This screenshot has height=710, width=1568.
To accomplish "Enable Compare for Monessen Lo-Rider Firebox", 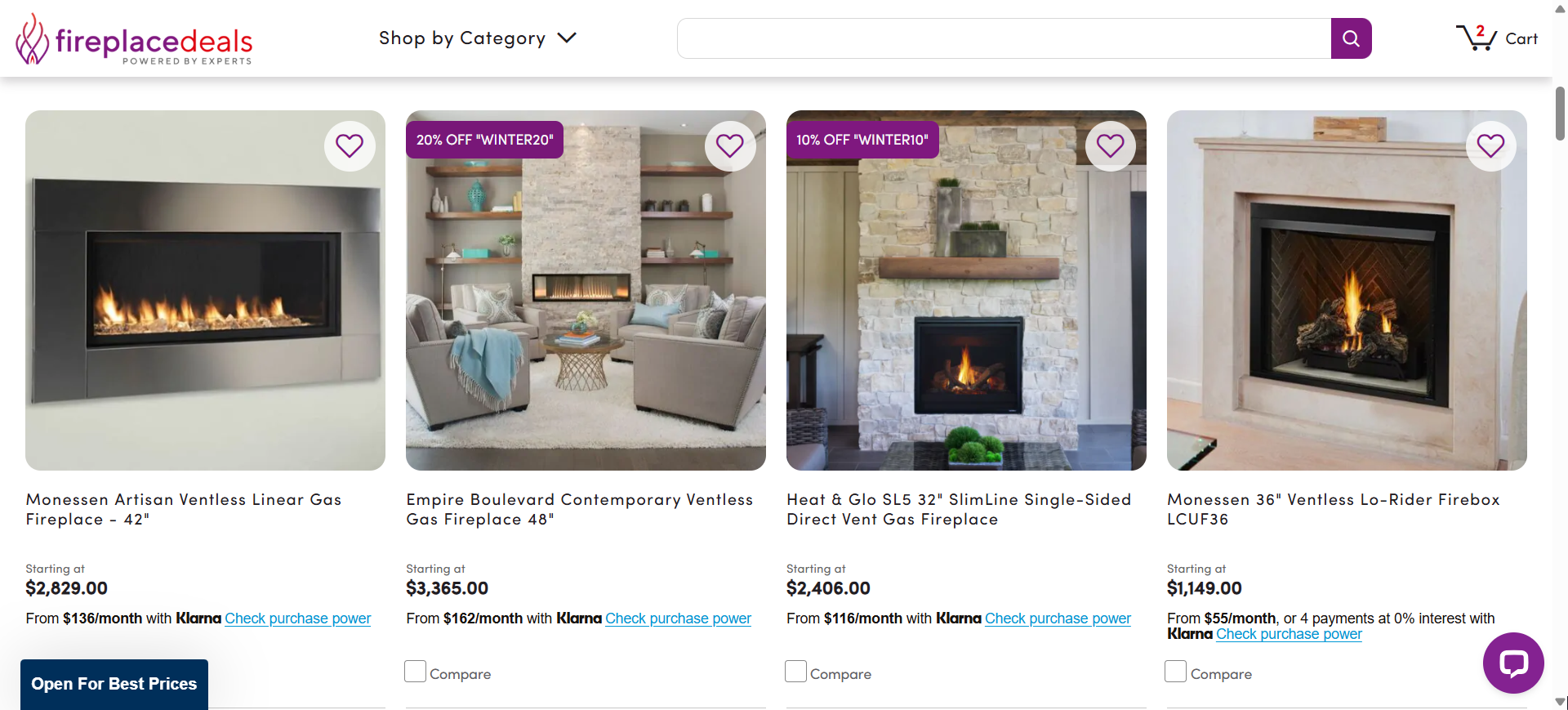I will coord(1176,672).
